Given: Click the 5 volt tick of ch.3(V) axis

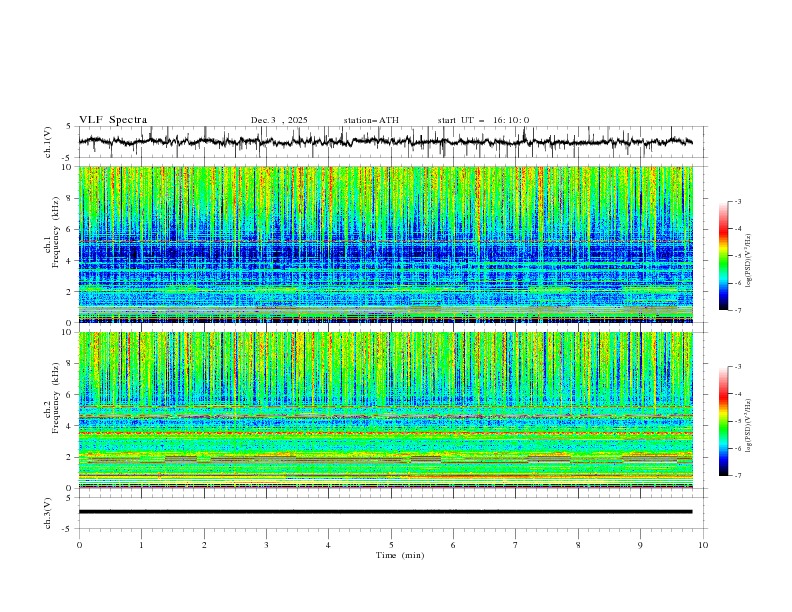Looking at the screenshot, I should pos(70,497).
